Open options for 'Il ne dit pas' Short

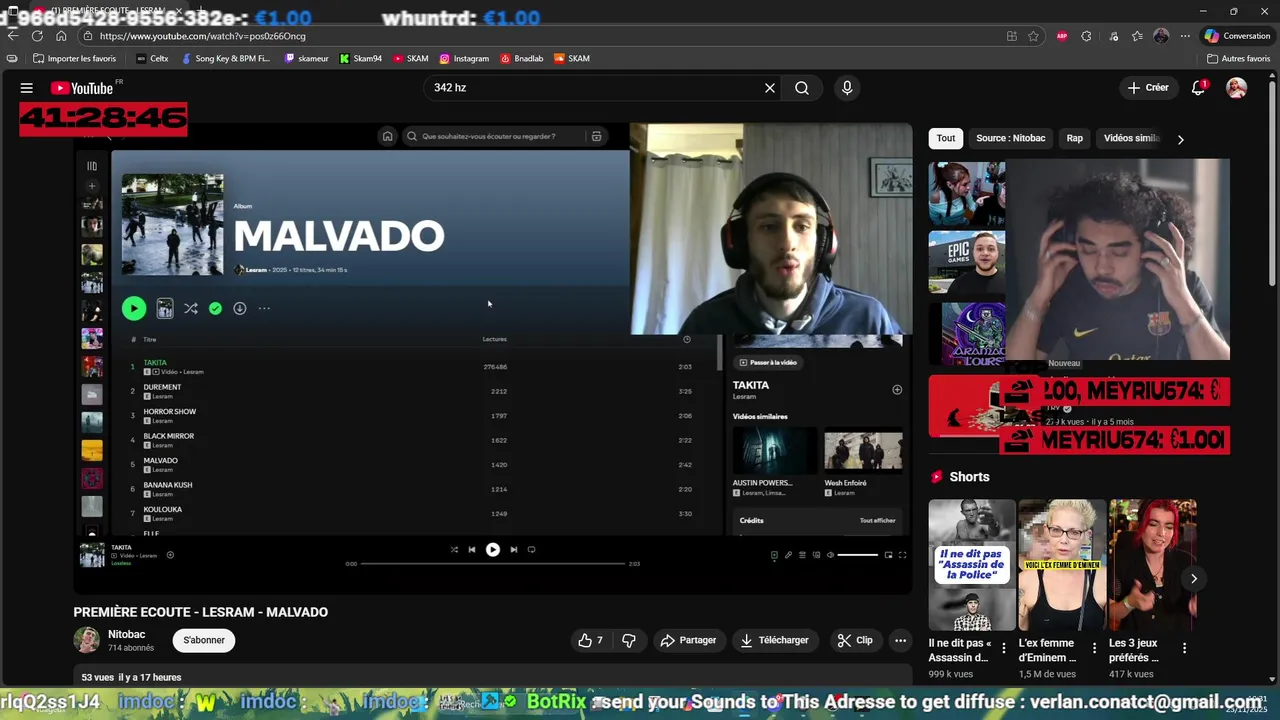[x=1004, y=648]
